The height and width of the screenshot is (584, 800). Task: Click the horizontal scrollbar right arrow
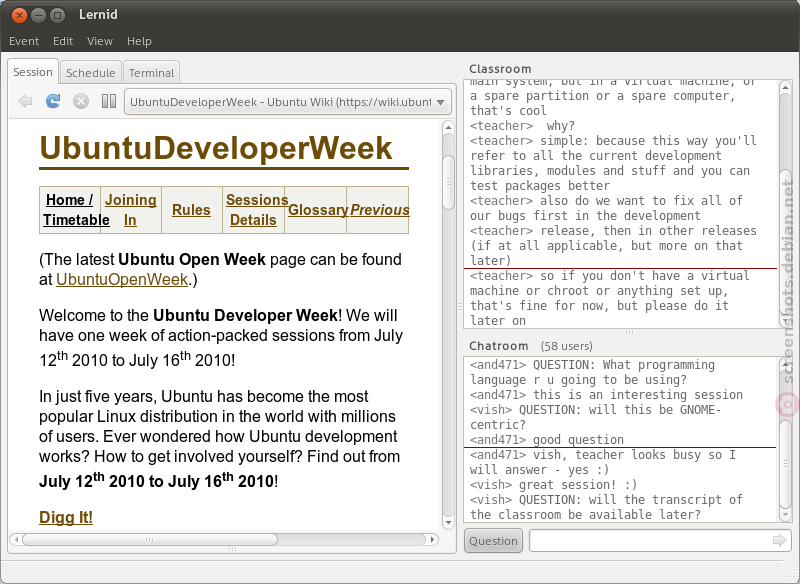pos(433,539)
